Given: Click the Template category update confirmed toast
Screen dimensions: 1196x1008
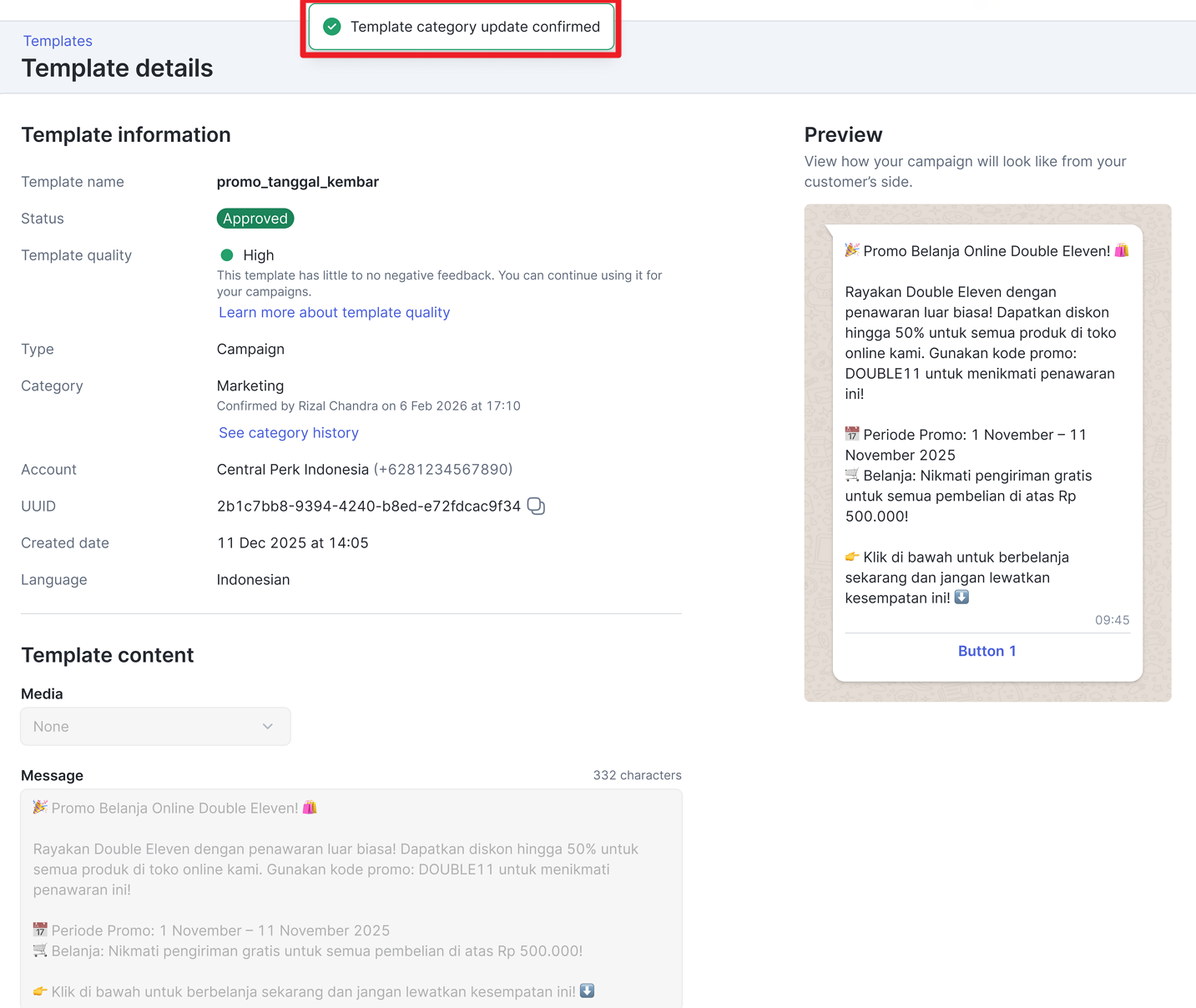Looking at the screenshot, I should coord(474,27).
